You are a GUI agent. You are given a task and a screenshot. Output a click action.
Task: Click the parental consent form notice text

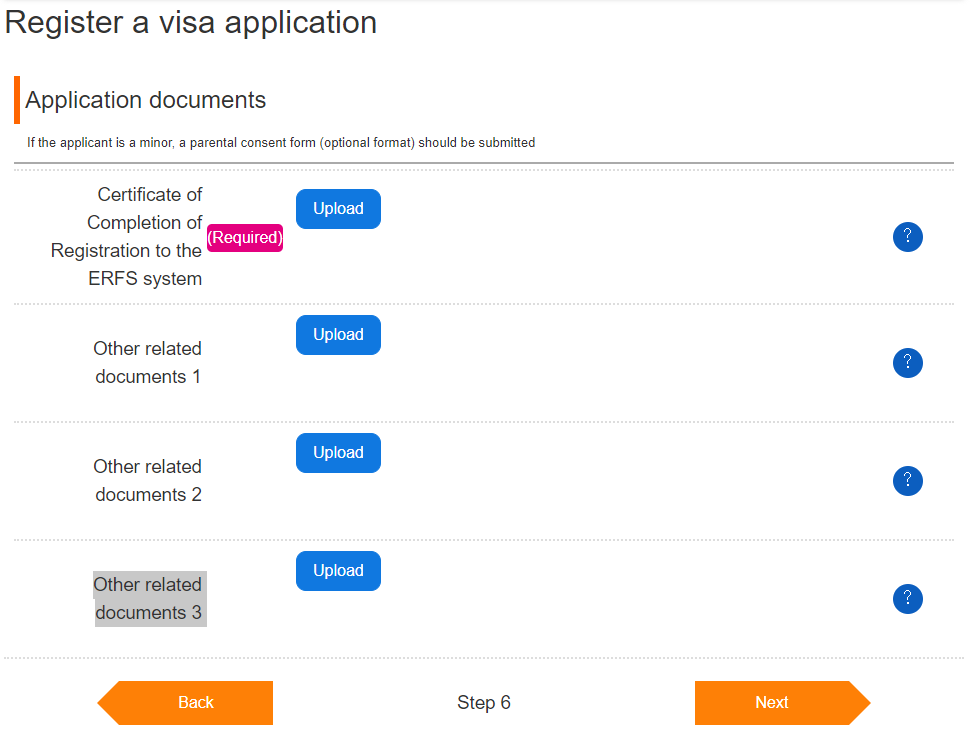point(279,142)
